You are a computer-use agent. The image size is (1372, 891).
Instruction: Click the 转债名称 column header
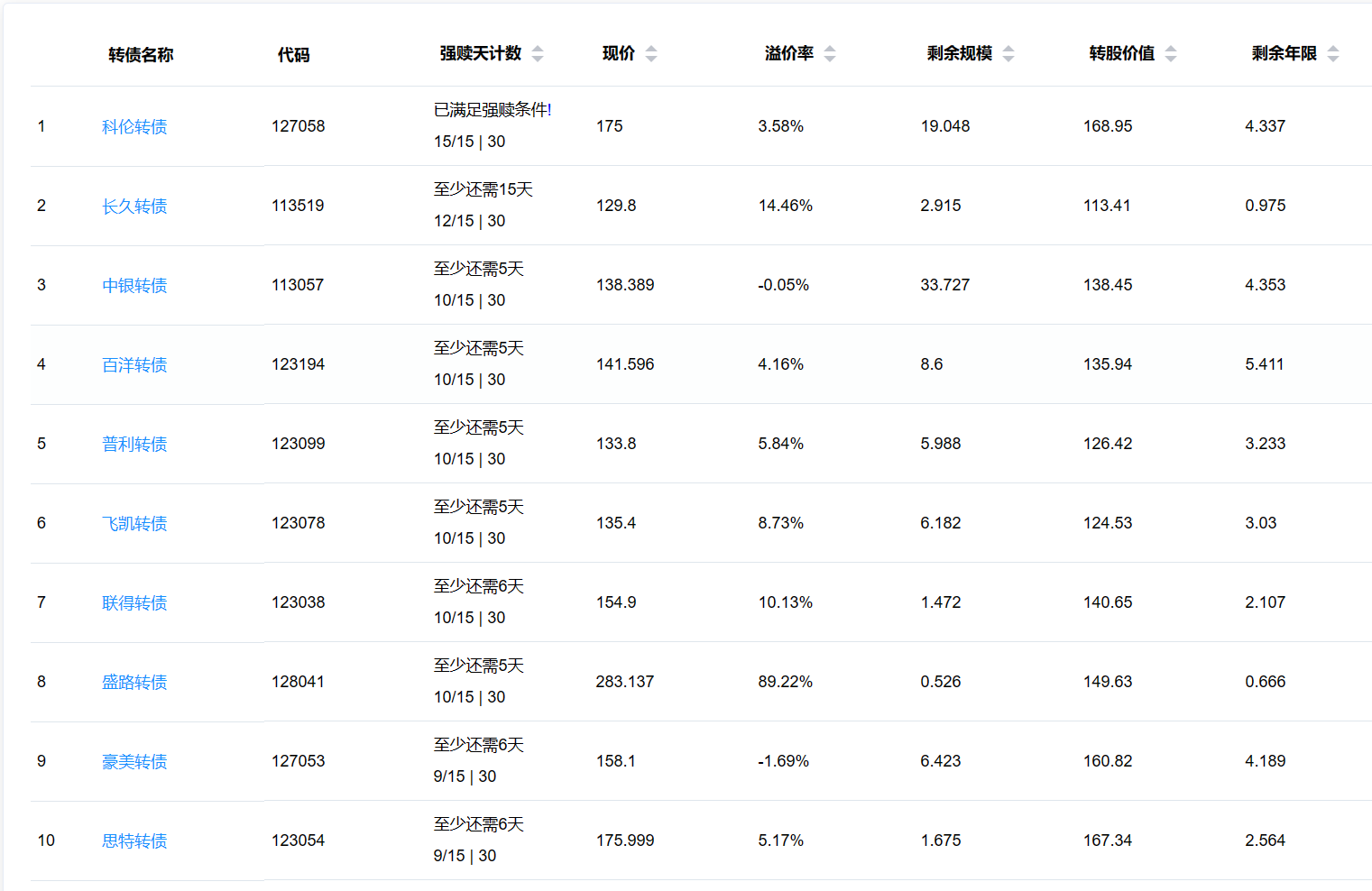click(141, 55)
